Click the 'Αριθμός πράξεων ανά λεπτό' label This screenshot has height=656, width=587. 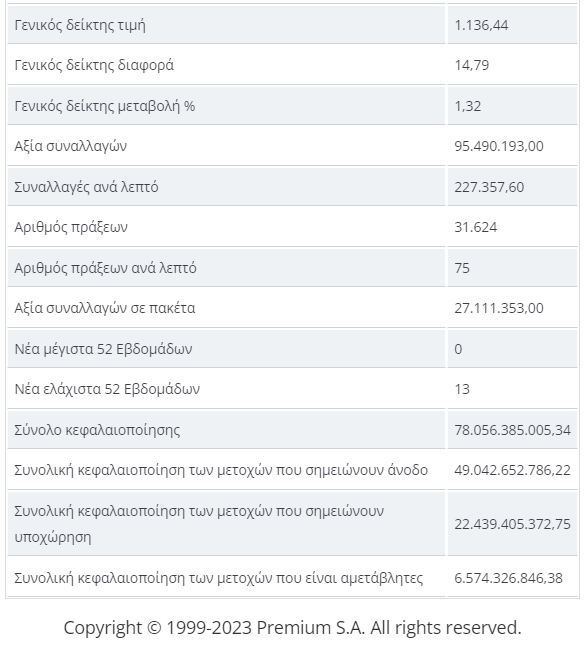pyautogui.click(x=105, y=268)
